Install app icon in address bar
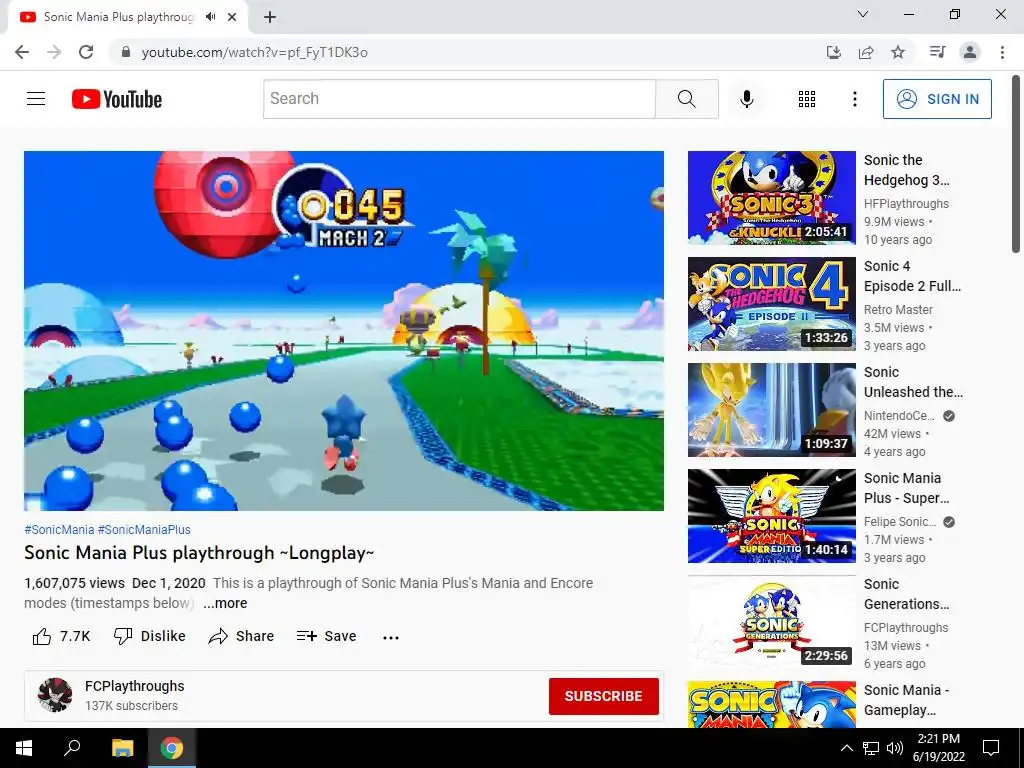The image size is (1024, 768). pos(833,52)
